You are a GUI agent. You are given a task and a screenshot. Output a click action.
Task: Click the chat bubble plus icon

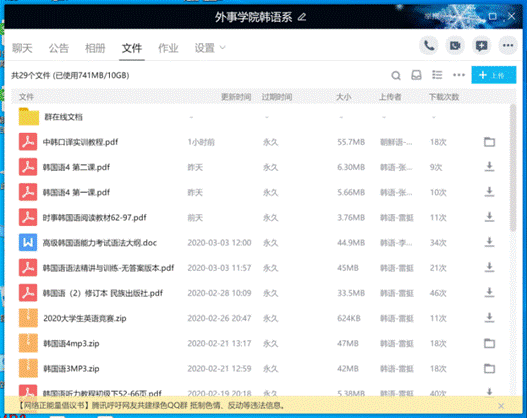pyautogui.click(x=481, y=45)
